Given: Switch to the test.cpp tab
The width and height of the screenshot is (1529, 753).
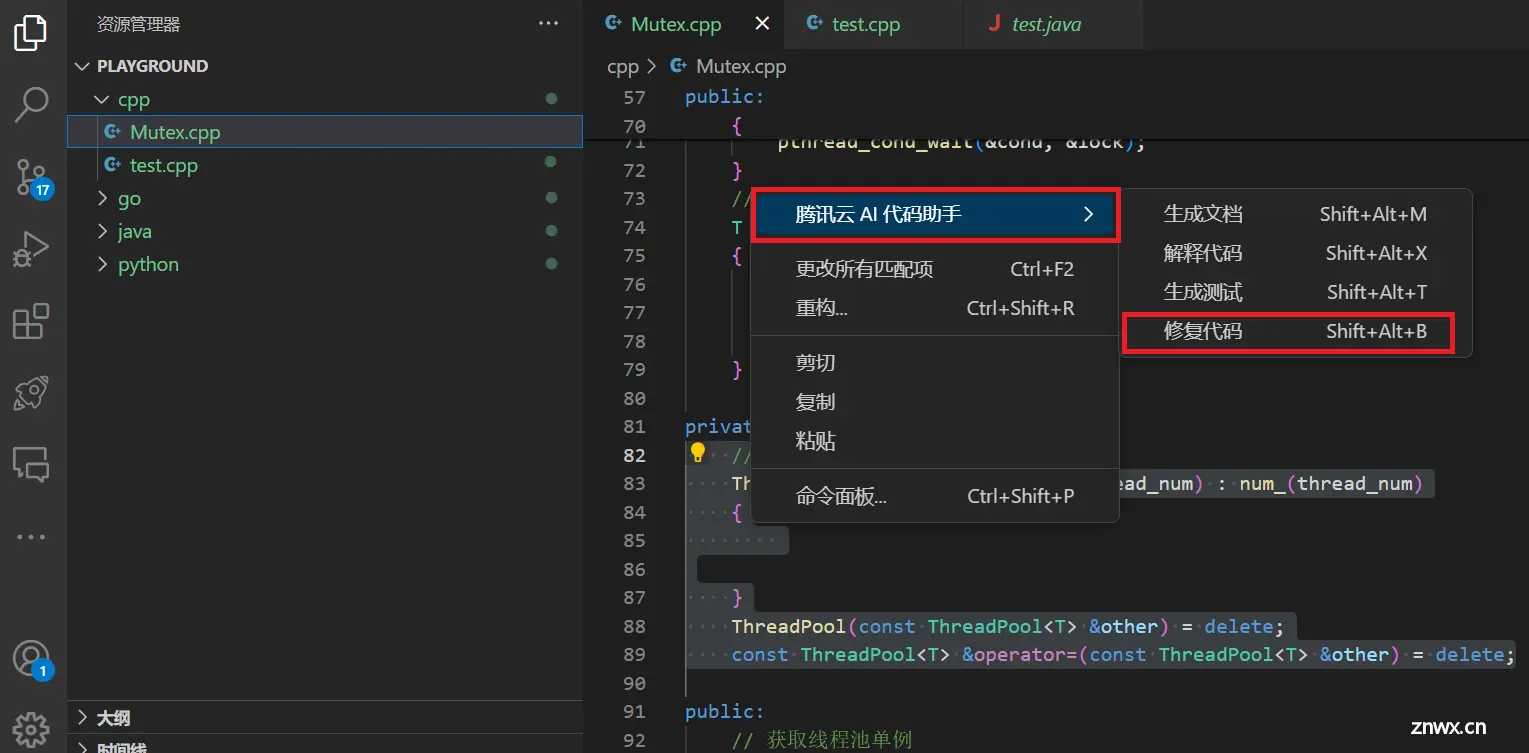Looking at the screenshot, I should point(866,24).
